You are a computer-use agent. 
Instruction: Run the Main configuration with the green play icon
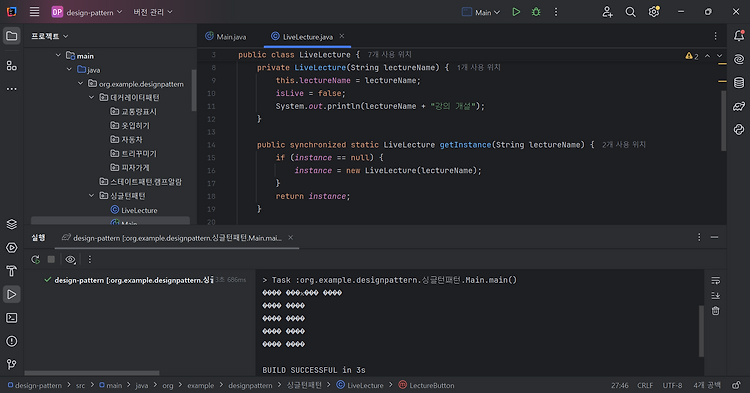pos(516,12)
